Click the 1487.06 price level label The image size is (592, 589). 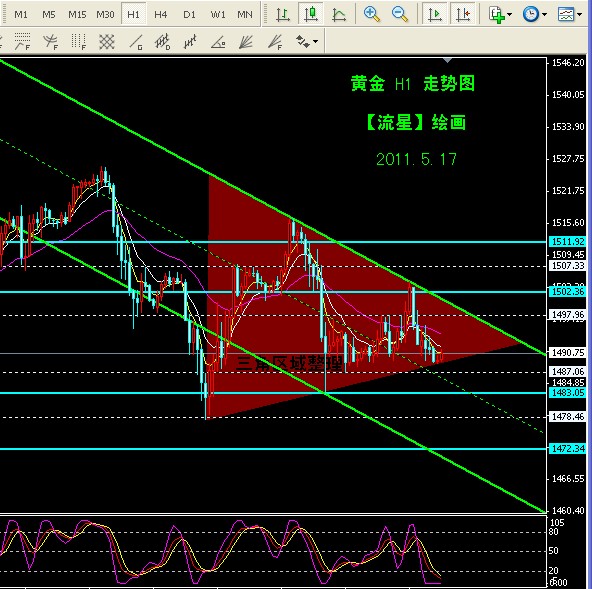[x=567, y=372]
